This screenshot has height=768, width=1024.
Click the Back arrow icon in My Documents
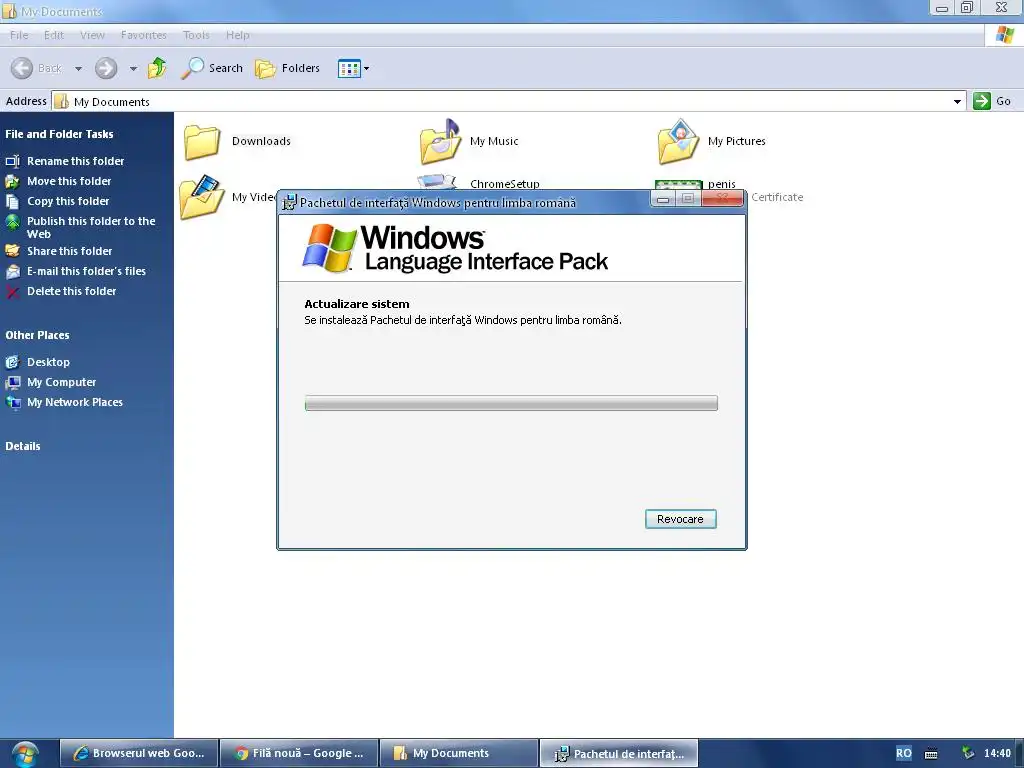(22, 68)
